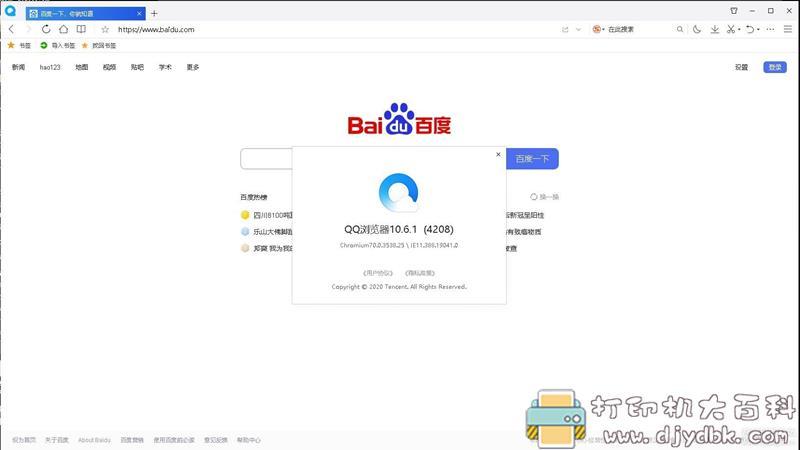
Task: Click the QQ Browser logo in dialog
Action: point(399,193)
